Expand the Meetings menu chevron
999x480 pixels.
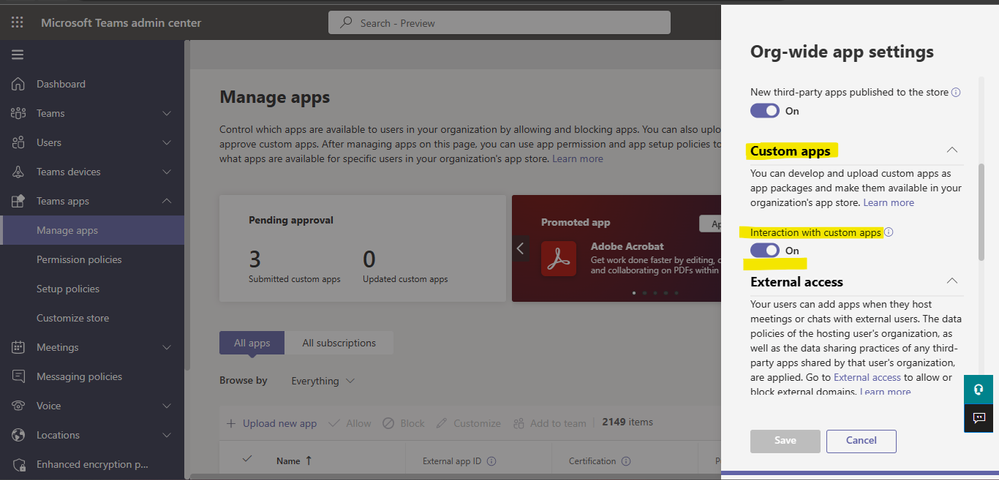(167, 347)
